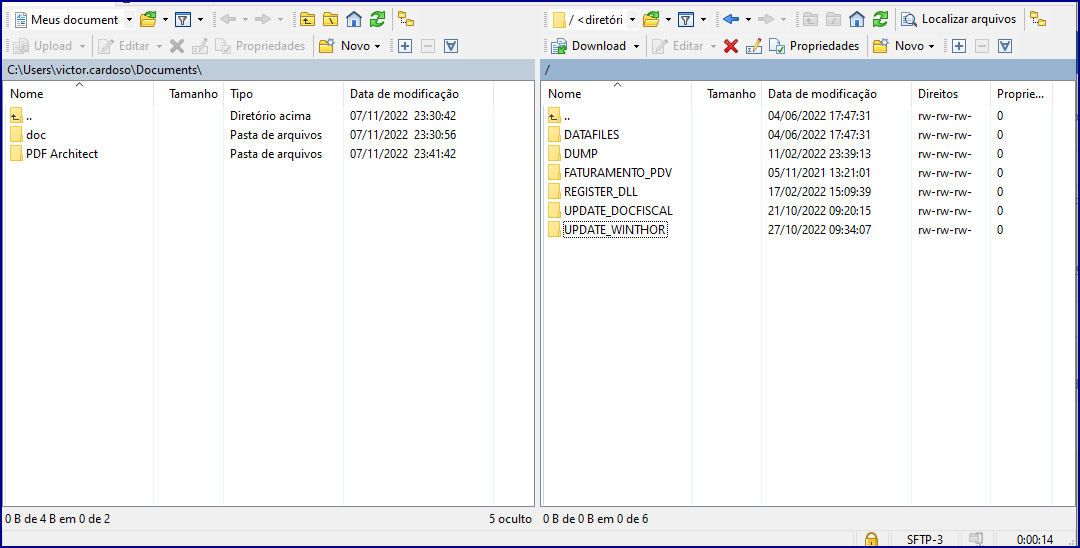Image resolution: width=1080 pixels, height=548 pixels.
Task: Go to root directory in local panel
Action: click(331, 20)
